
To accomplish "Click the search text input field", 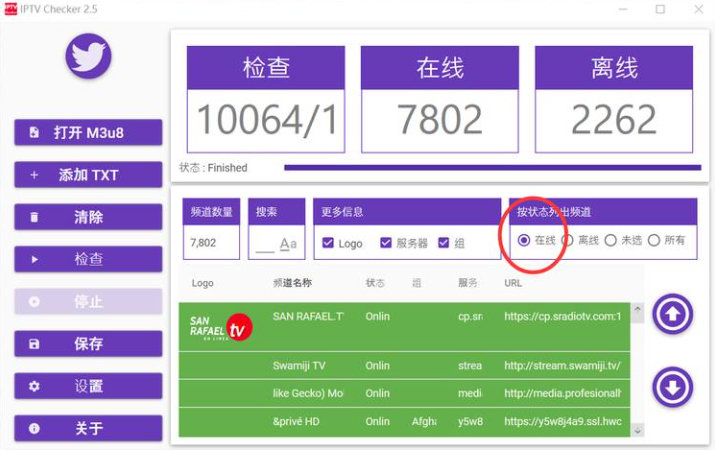I will click(x=265, y=243).
